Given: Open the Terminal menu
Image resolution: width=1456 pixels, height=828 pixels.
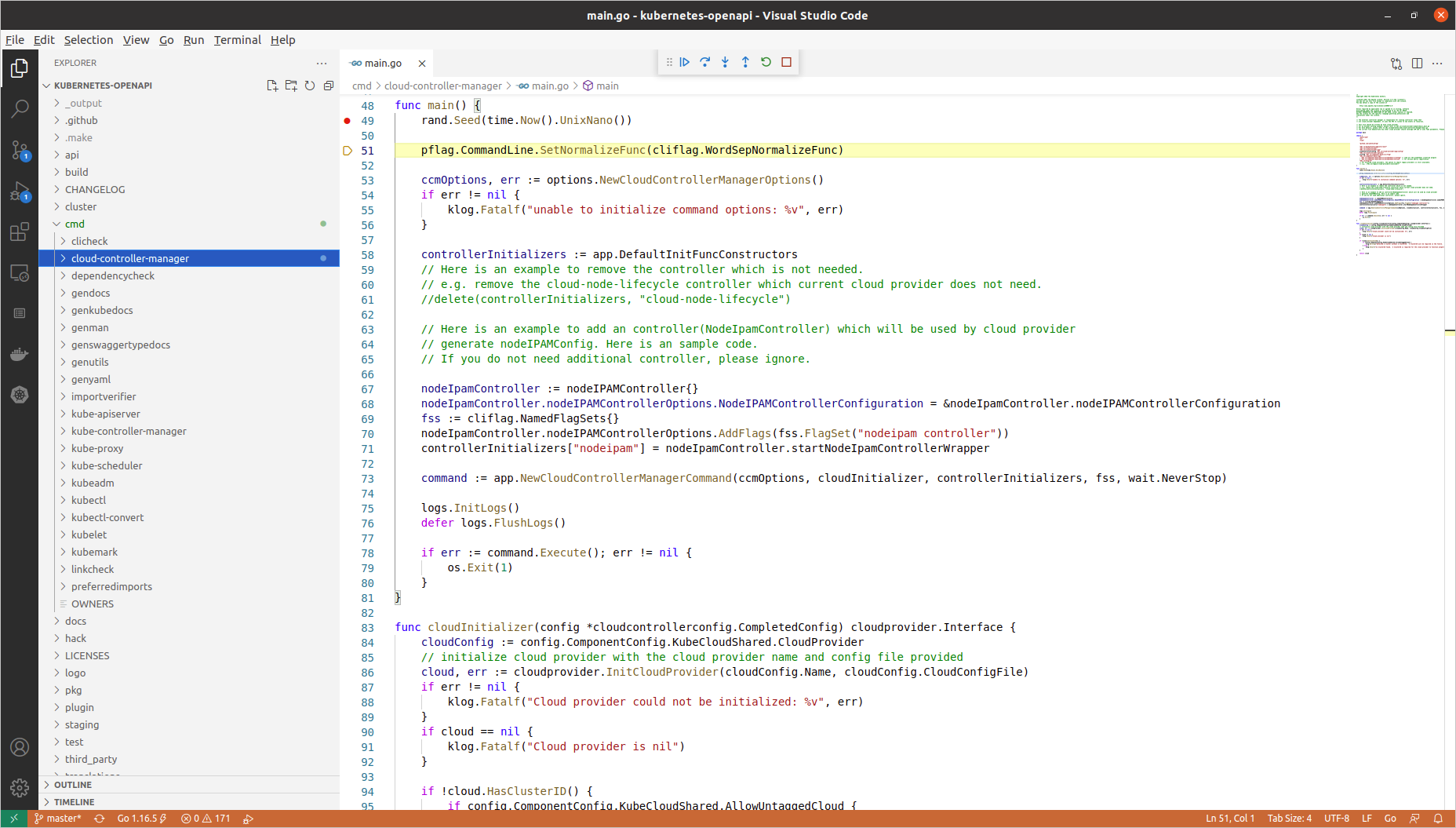Looking at the screenshot, I should 237,40.
